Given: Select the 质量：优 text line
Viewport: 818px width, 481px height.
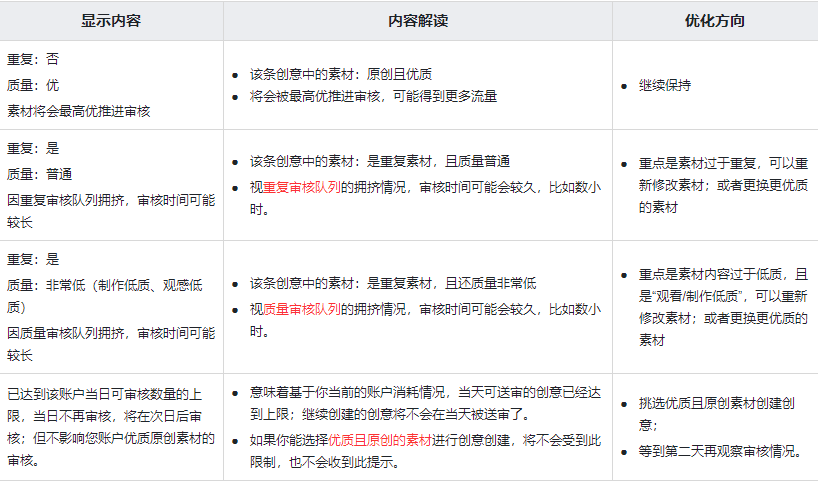Looking at the screenshot, I should [33, 85].
